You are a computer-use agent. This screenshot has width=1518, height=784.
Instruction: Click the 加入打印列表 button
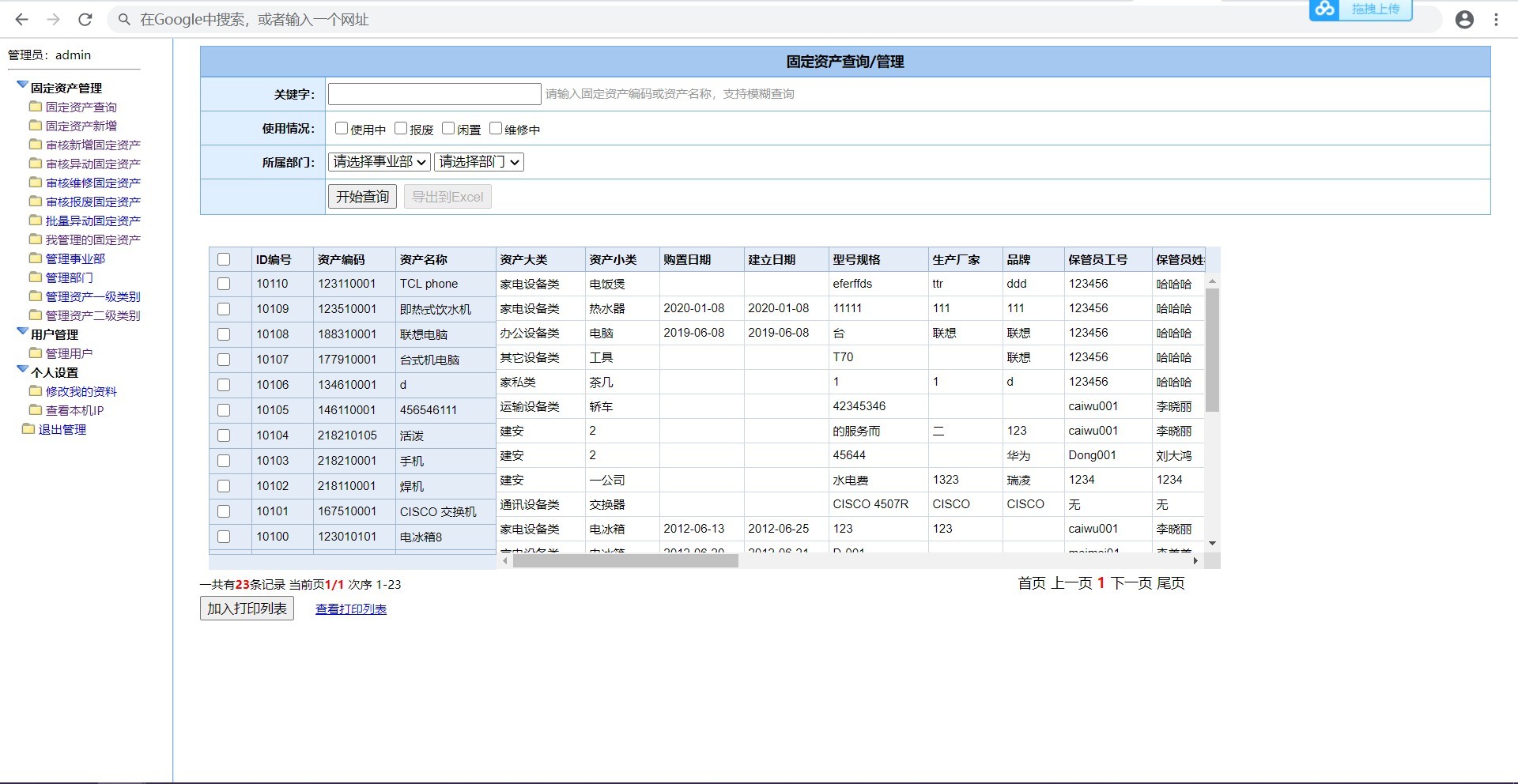(247, 609)
